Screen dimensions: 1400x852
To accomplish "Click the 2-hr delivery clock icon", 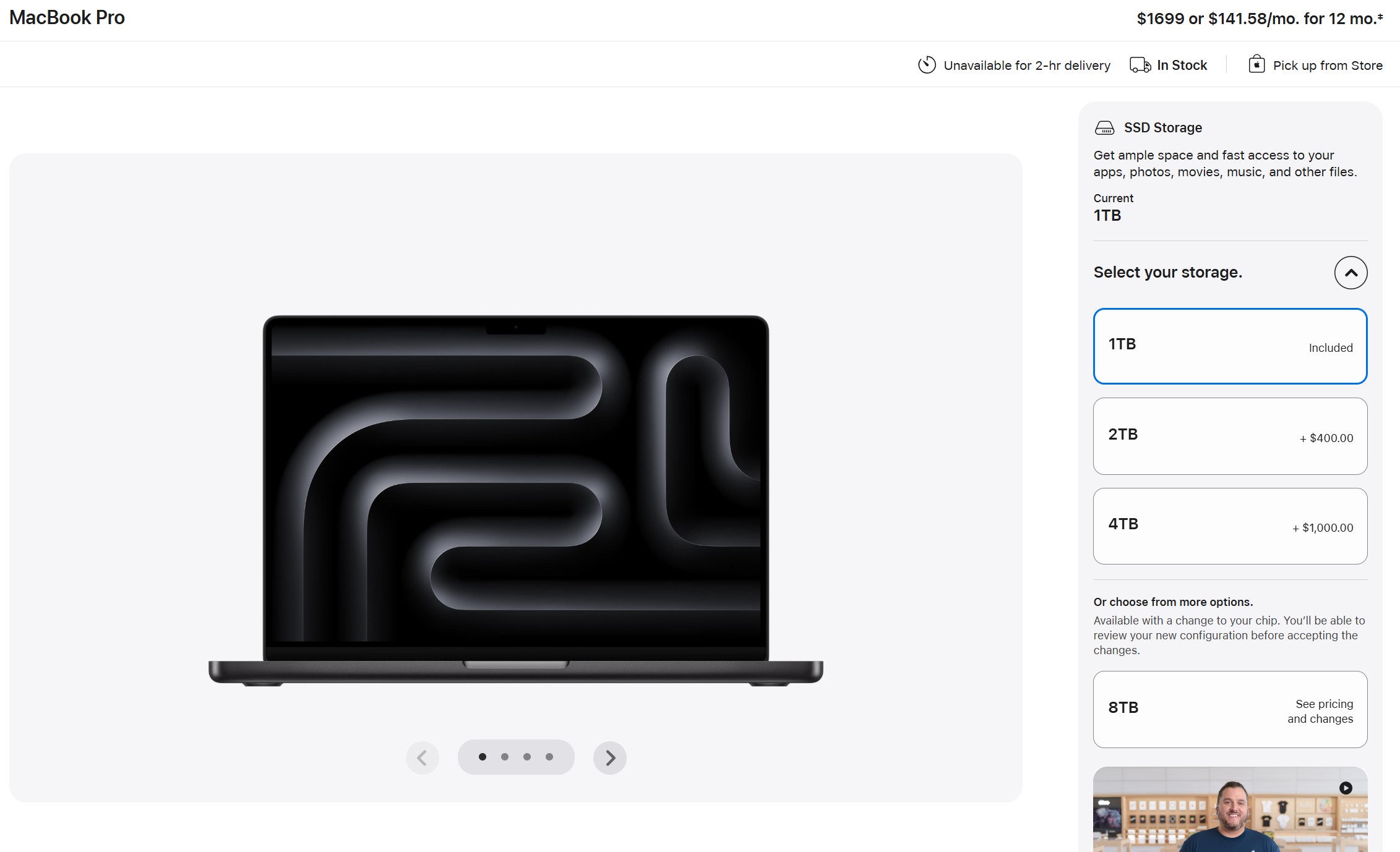I will point(926,65).
